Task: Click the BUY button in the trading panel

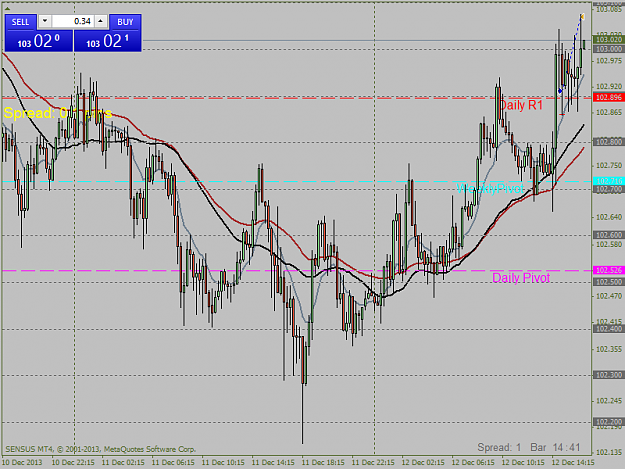Action: point(125,22)
